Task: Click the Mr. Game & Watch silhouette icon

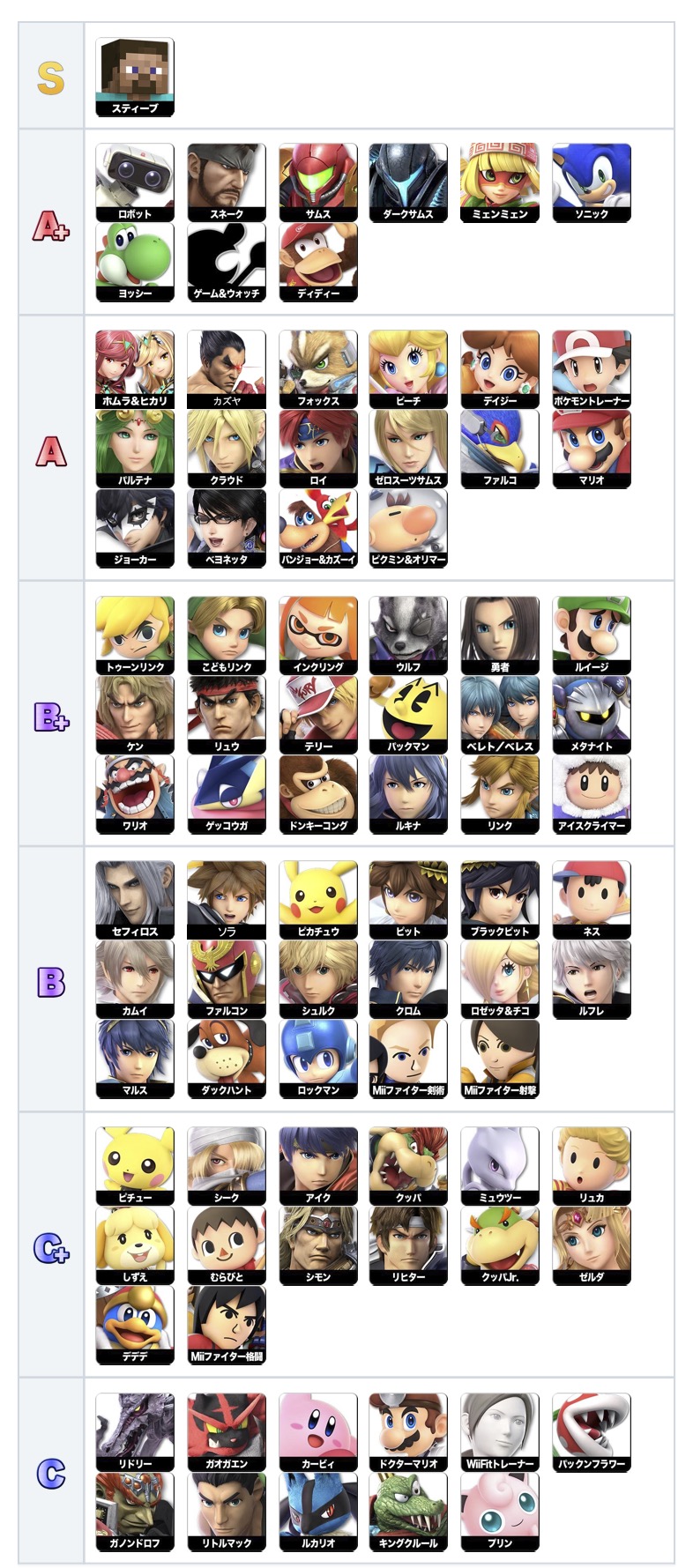Action: (227, 262)
